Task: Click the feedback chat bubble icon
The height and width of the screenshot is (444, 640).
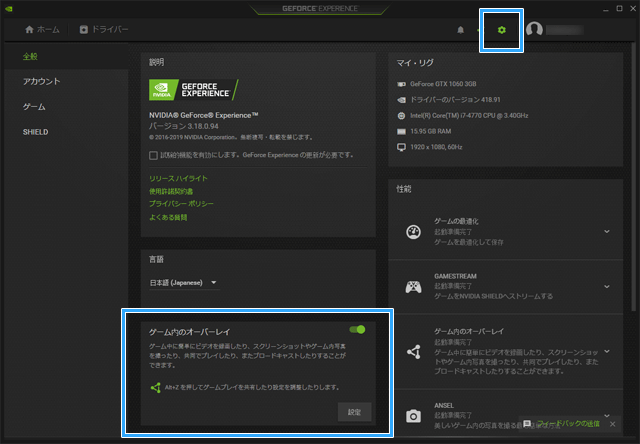Action: pos(527,424)
